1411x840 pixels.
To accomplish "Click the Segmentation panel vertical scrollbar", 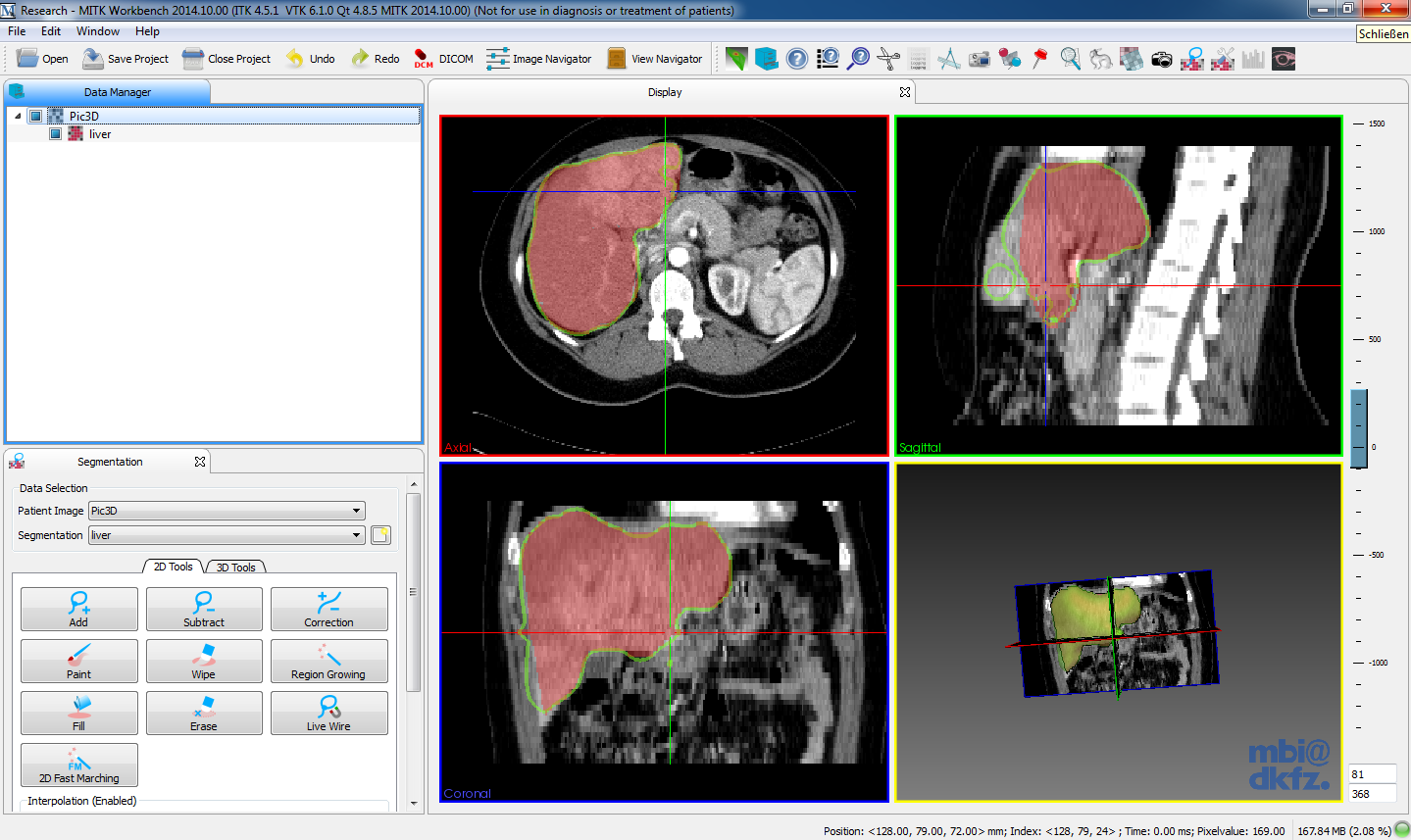I will [414, 592].
